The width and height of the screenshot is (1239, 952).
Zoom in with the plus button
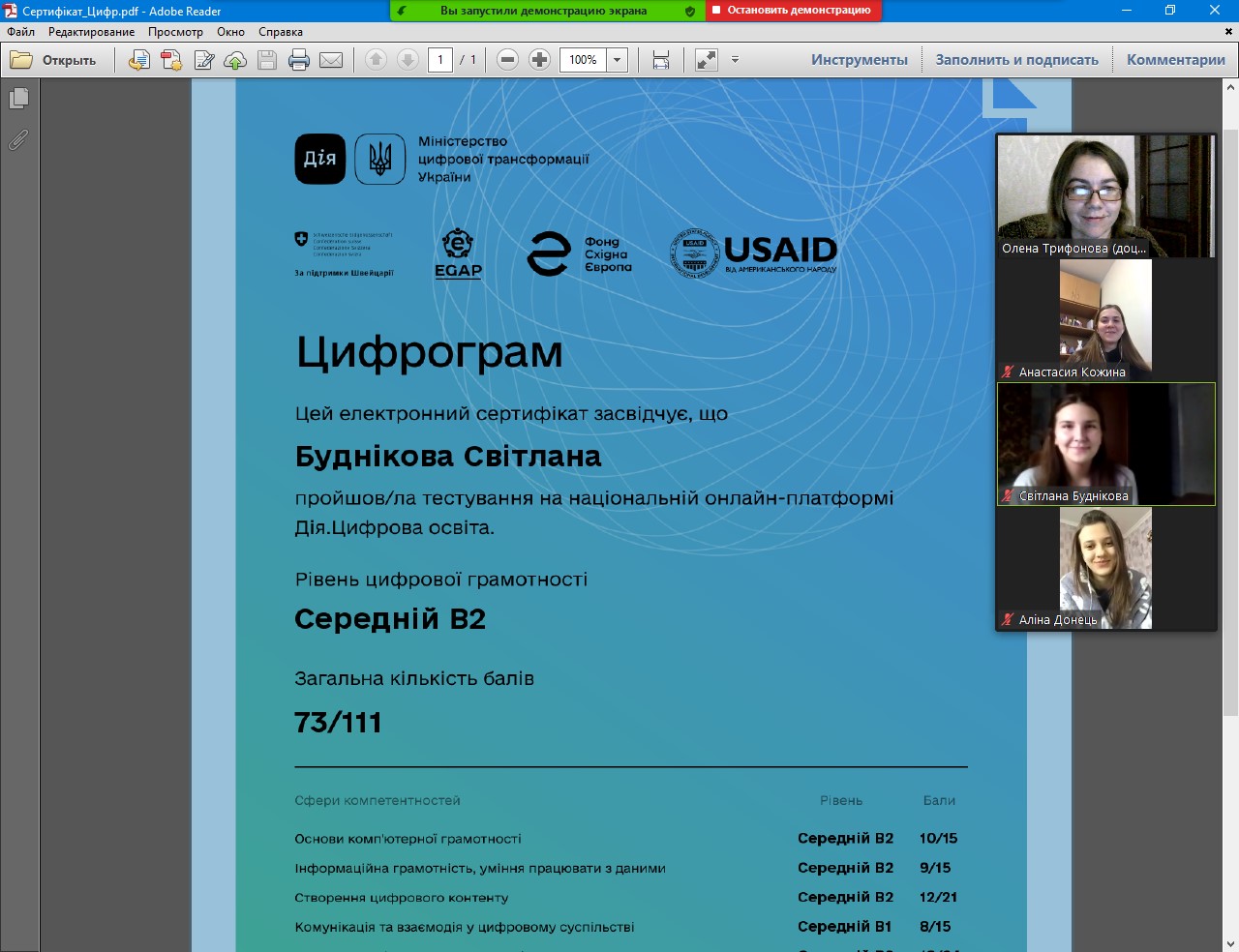(540, 60)
